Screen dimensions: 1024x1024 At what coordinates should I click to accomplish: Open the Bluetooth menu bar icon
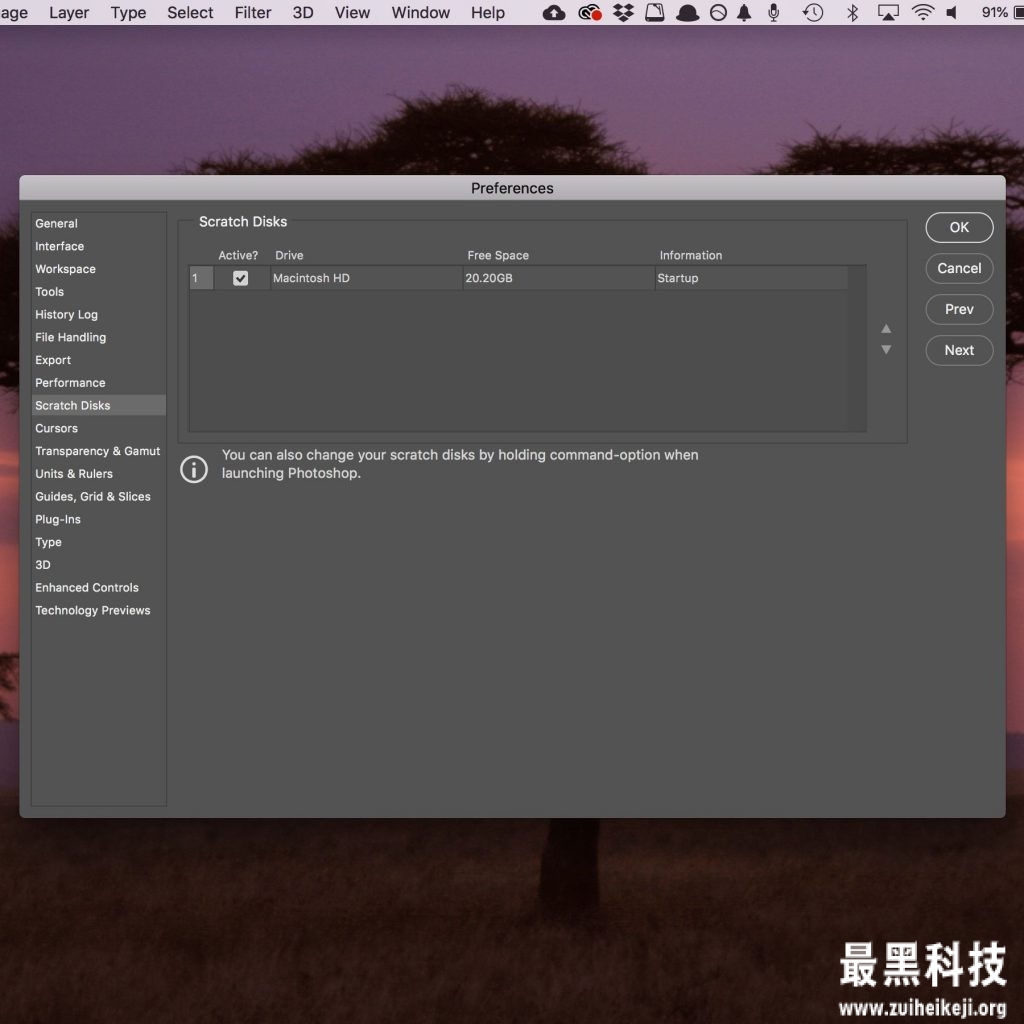click(x=852, y=12)
